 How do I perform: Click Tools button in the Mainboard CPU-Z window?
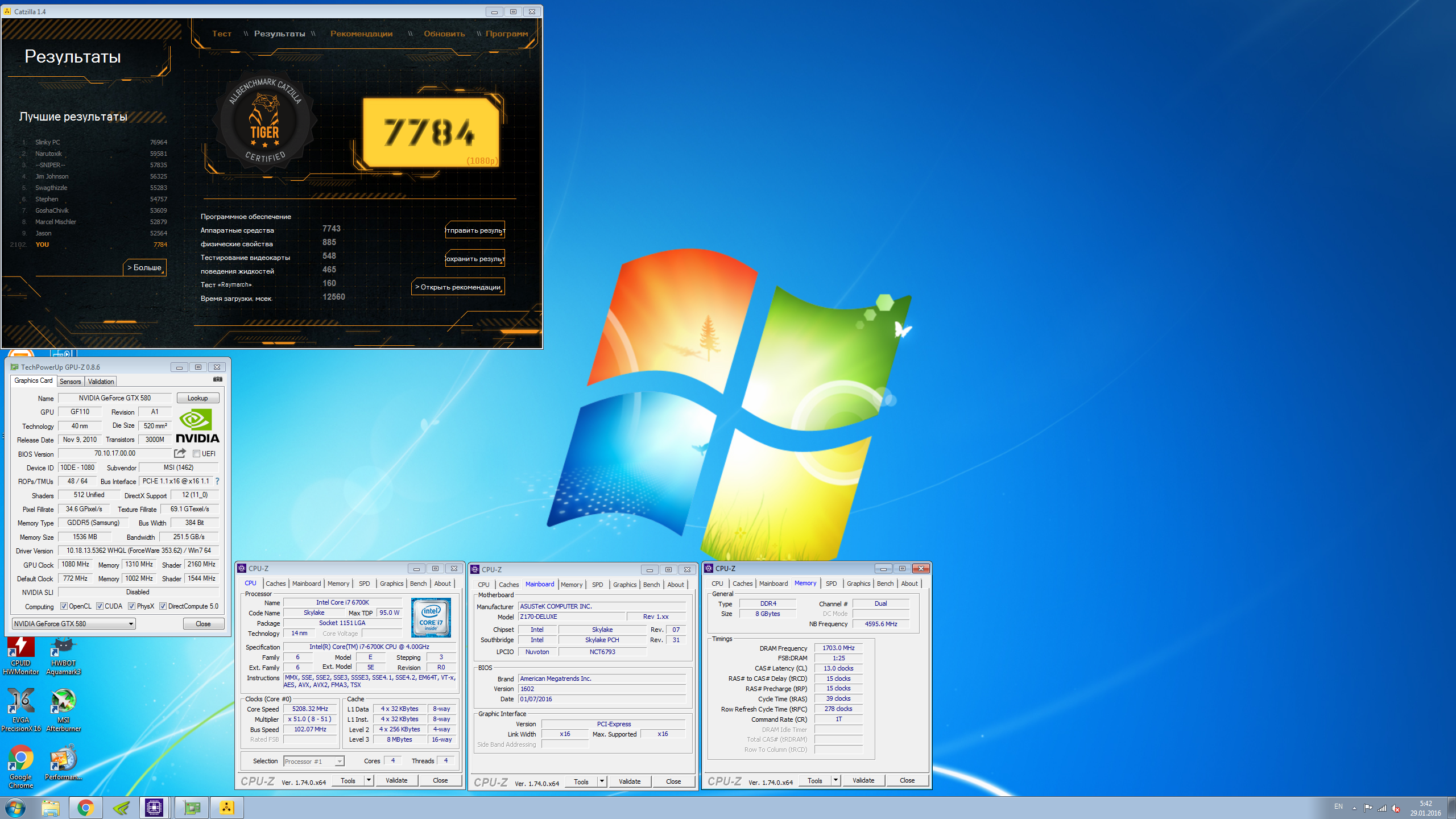(581, 781)
